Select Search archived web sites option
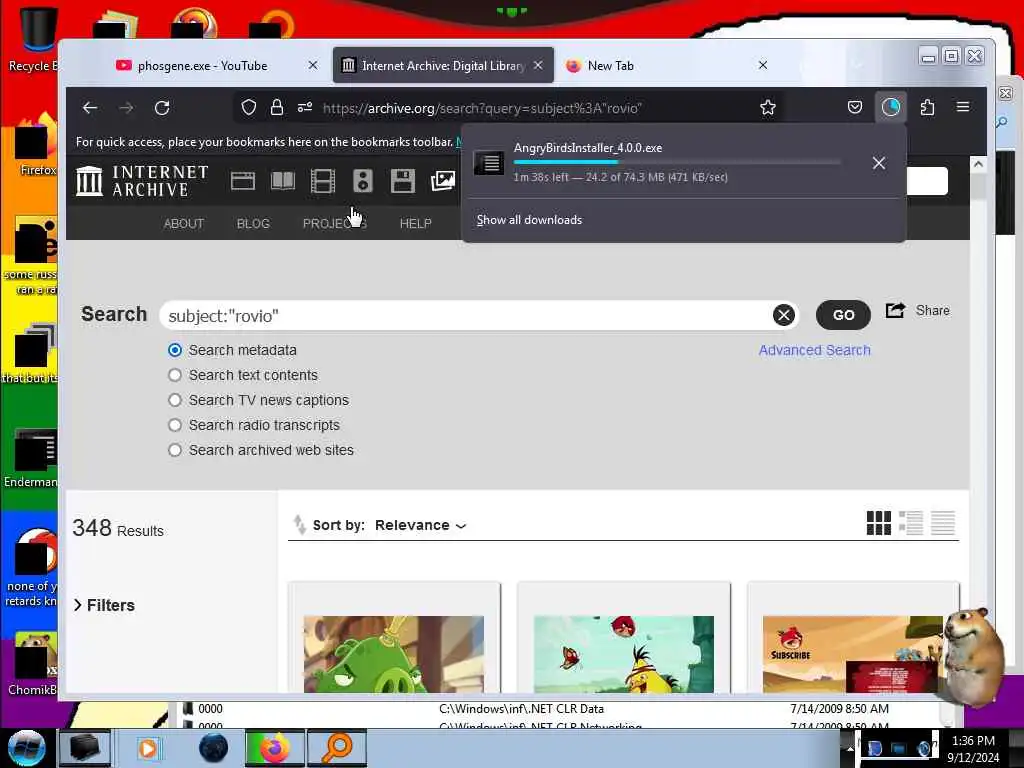1024x768 pixels. (x=175, y=450)
